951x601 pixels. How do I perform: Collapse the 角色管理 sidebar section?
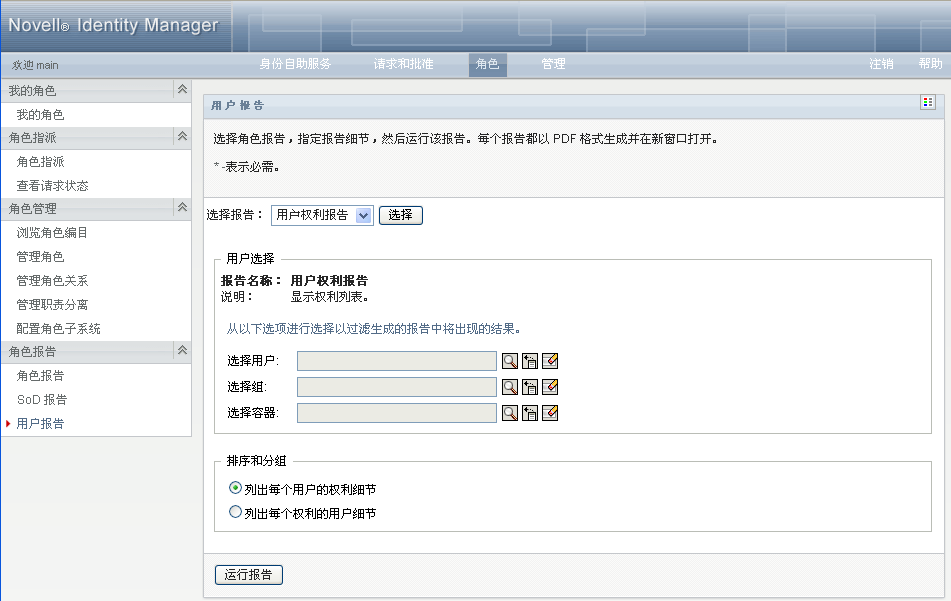182,208
